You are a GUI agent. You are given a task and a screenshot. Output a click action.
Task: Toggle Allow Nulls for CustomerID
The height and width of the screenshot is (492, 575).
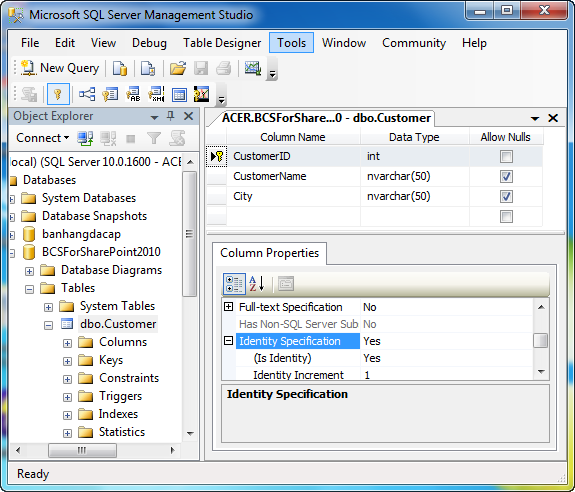point(506,157)
